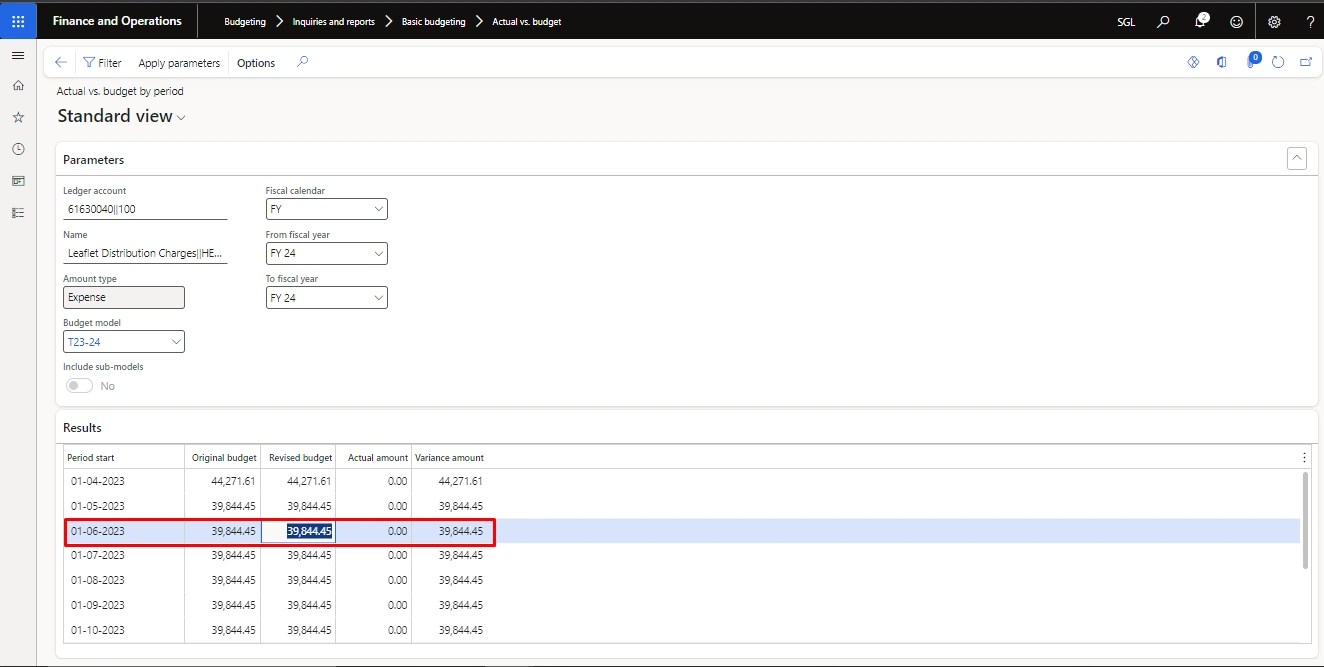The image size is (1324, 667).
Task: Click Original budget column header
Action: tap(223, 457)
